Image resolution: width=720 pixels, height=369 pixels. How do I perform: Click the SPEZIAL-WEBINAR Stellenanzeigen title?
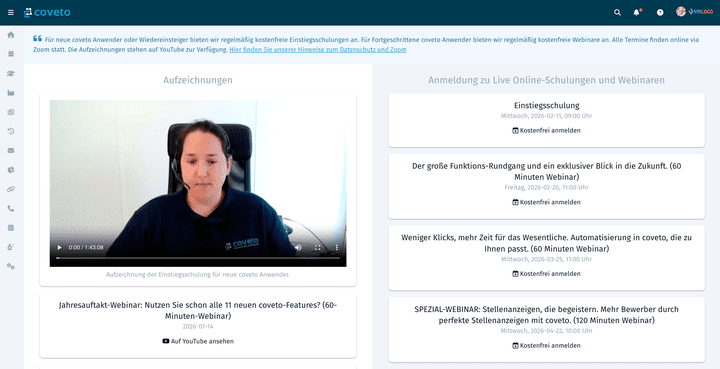546,315
